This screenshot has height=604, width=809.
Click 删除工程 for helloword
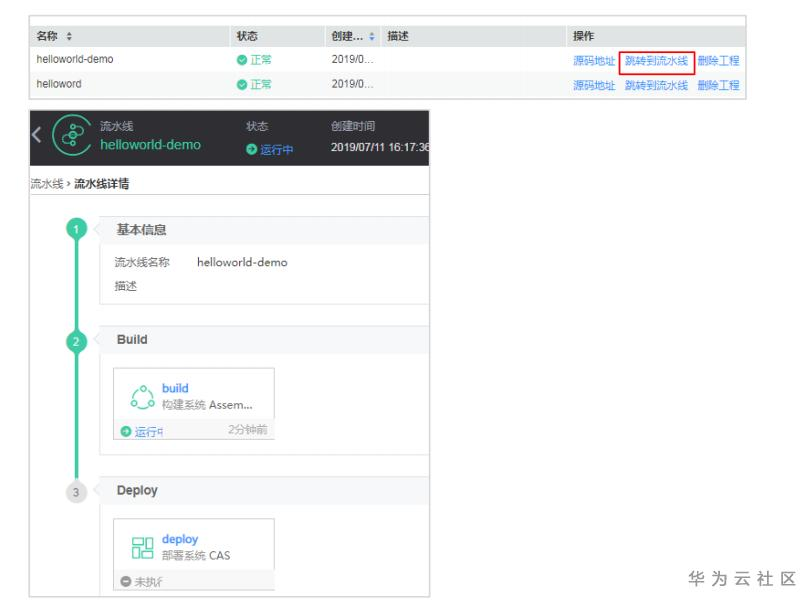pyautogui.click(x=718, y=85)
